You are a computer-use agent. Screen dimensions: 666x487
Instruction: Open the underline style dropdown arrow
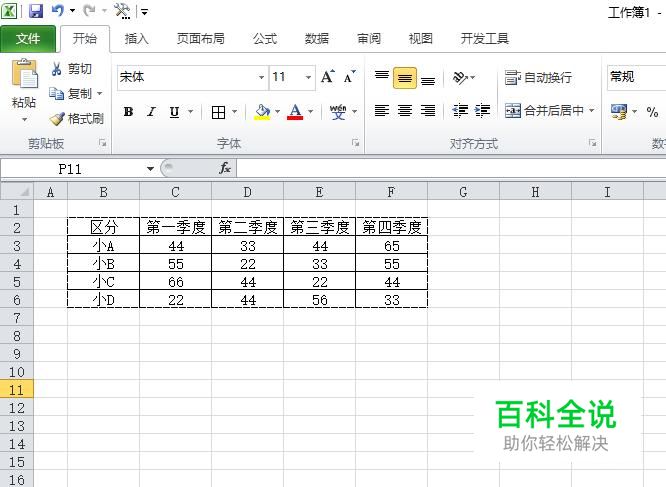190,112
